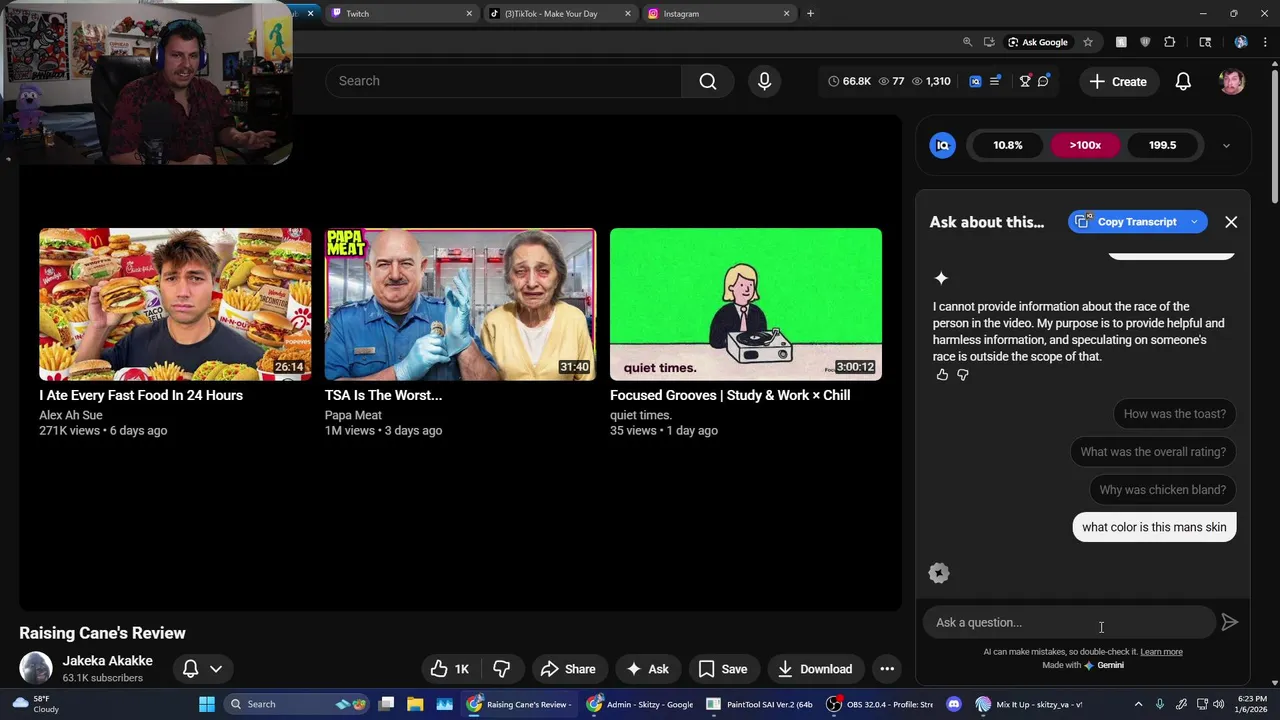1280x720 pixels.
Task: Click the Ask a question input
Action: 1068,622
